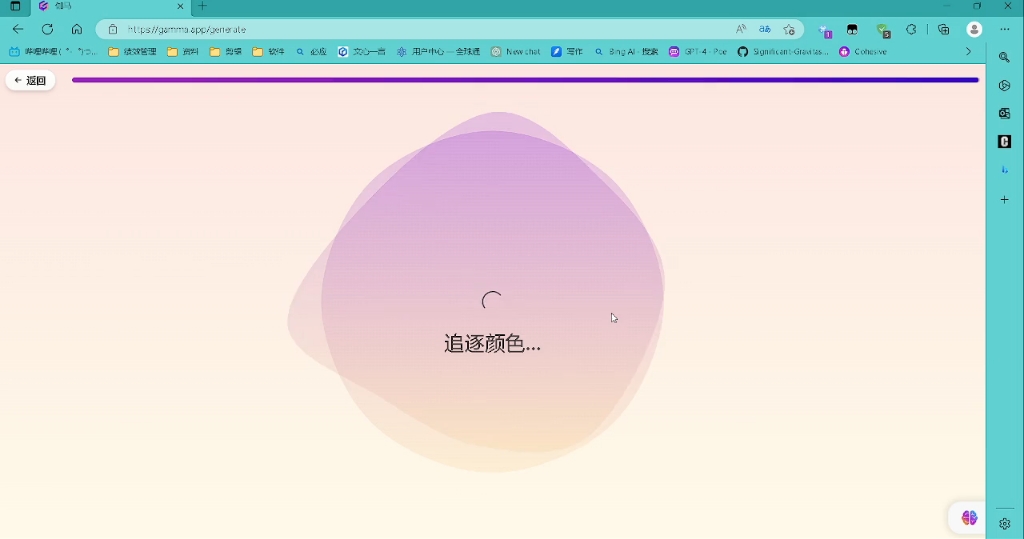Click the translate page icon
The image size is (1024, 539).
click(765, 29)
